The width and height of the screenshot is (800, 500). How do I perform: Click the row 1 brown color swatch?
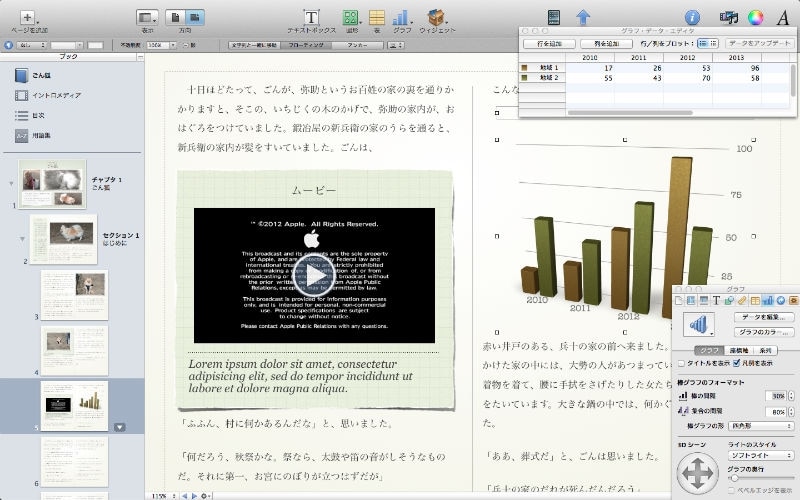tap(524, 67)
